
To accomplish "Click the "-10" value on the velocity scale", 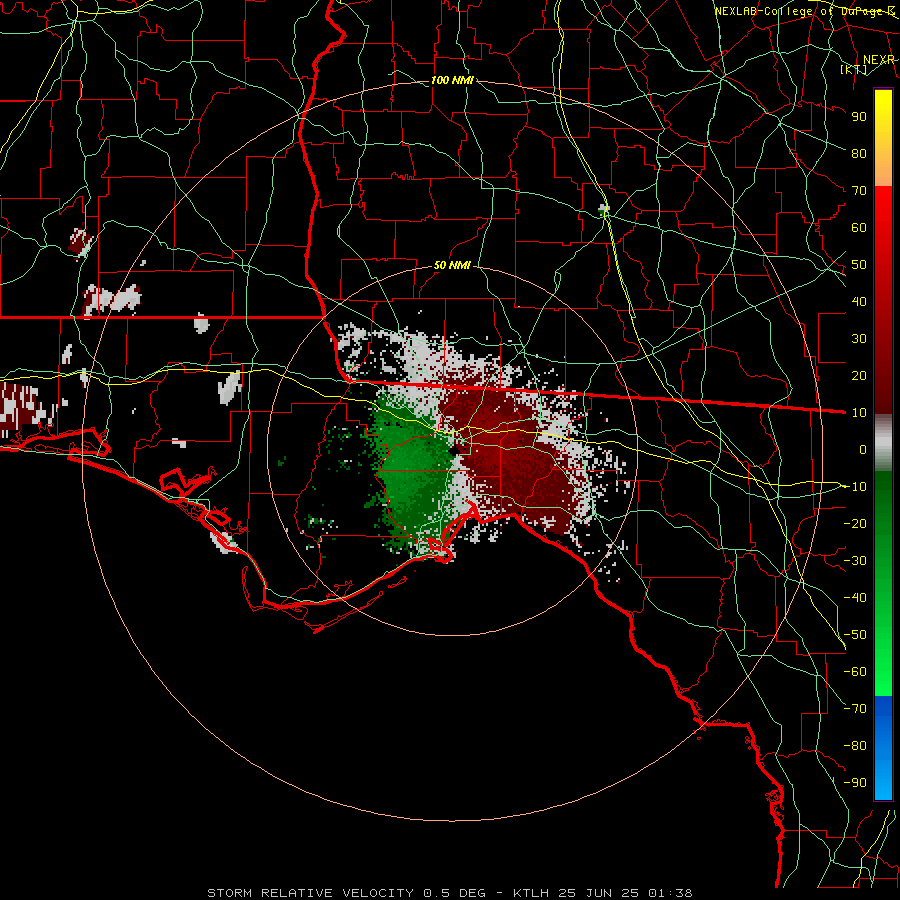I will pyautogui.click(x=855, y=487).
